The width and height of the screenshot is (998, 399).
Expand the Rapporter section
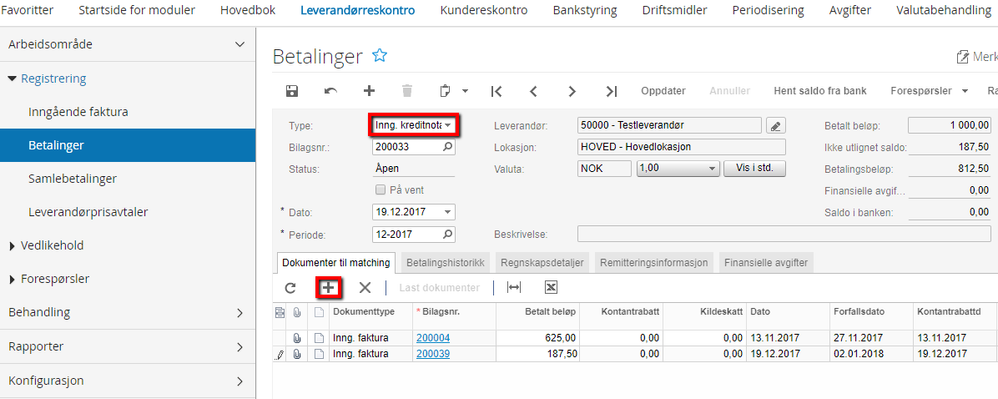coord(239,347)
